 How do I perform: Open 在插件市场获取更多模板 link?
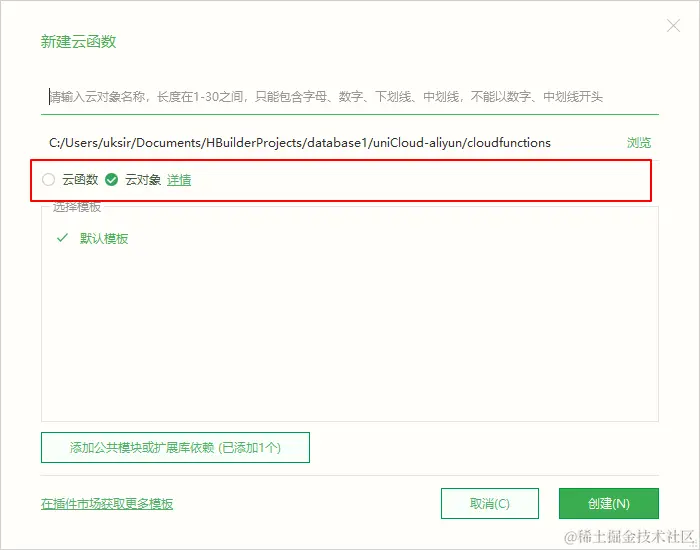point(107,504)
